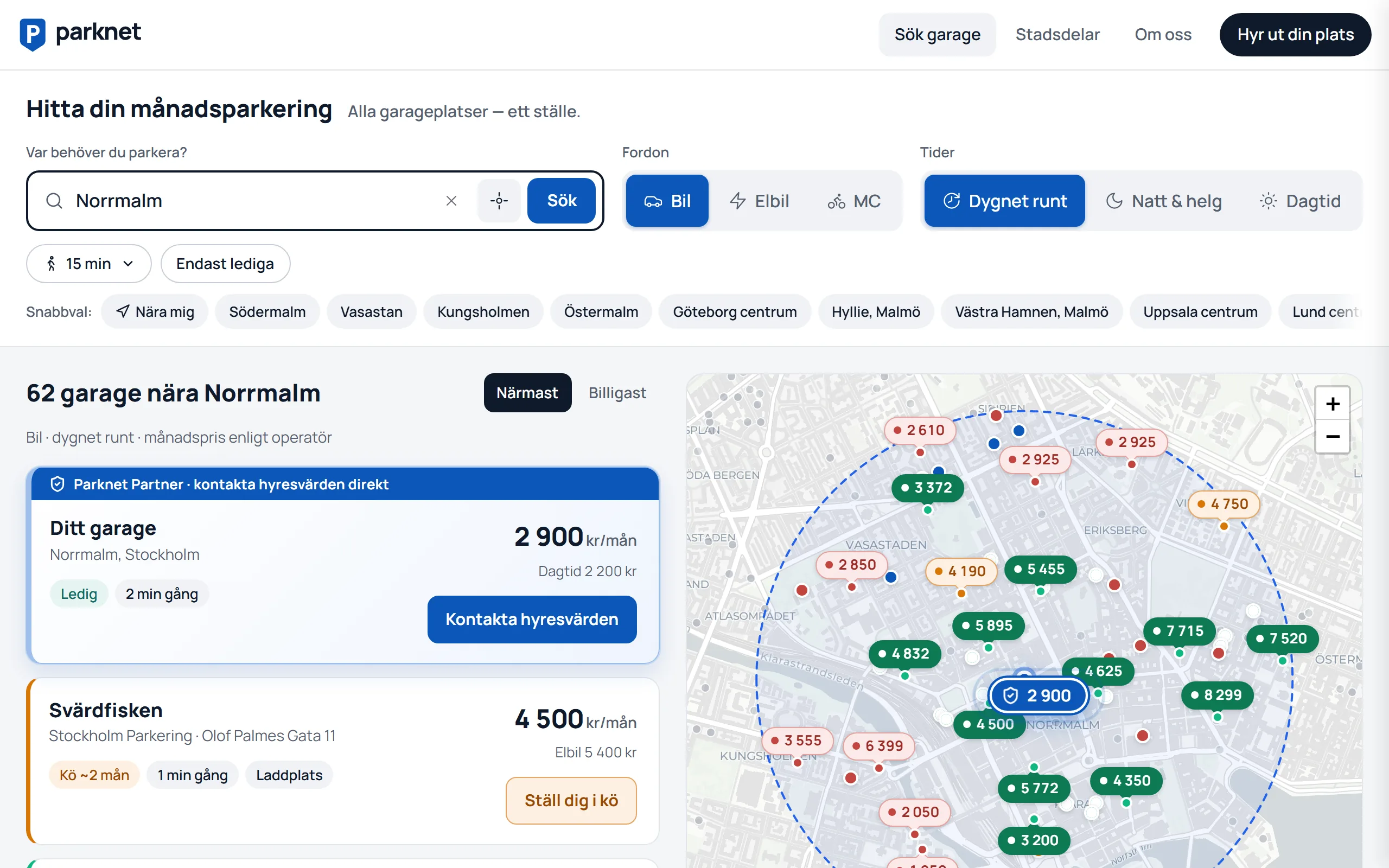Click Ställ dig i kö button
Viewport: 1389px width, 868px height.
pyautogui.click(x=571, y=801)
